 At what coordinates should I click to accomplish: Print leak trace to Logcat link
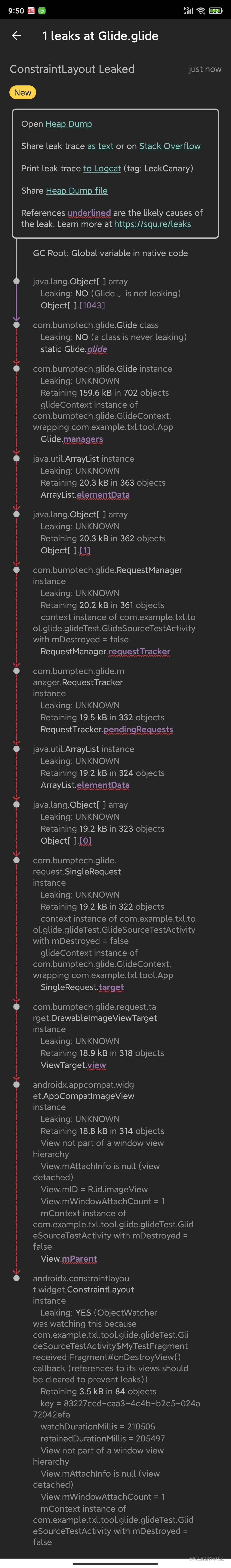[x=102, y=168]
